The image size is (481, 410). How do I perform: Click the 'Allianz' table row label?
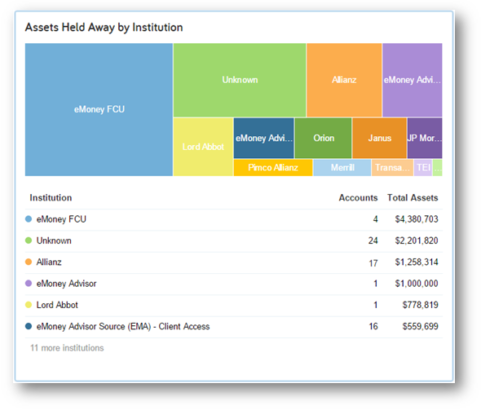49,262
